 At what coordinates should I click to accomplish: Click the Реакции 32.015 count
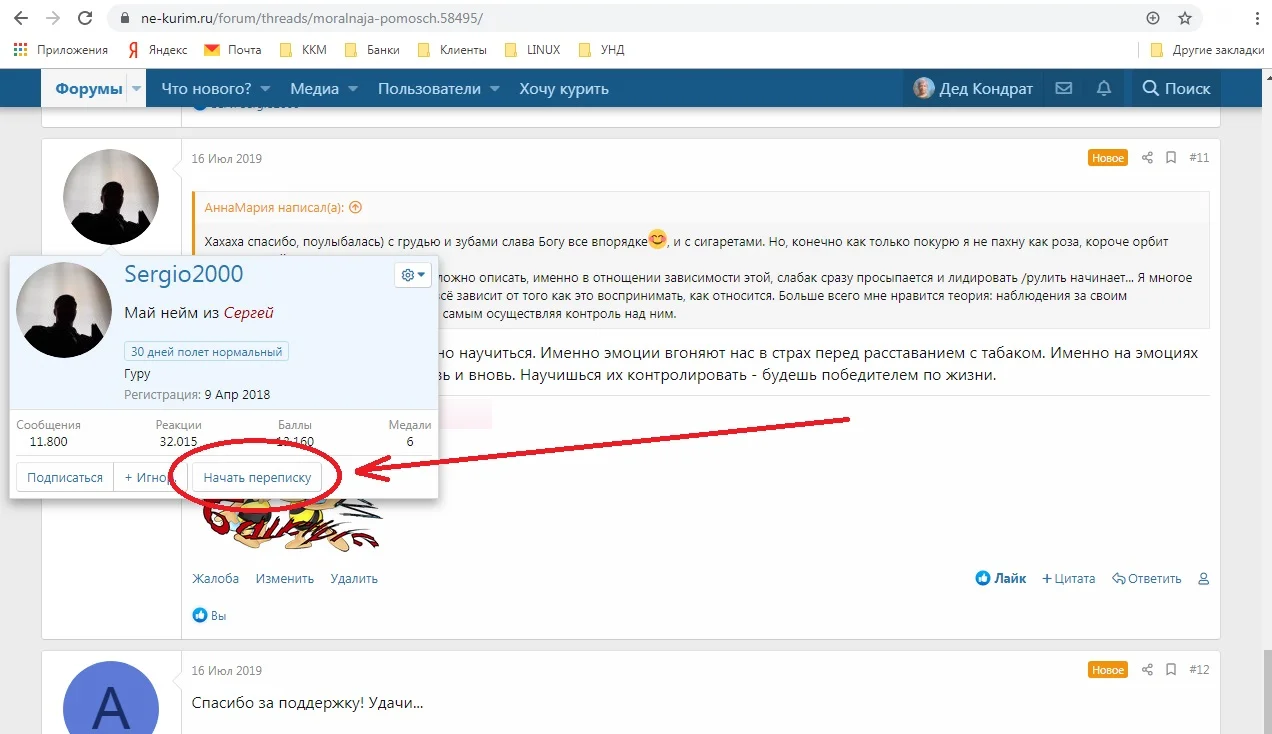pyautogui.click(x=179, y=433)
